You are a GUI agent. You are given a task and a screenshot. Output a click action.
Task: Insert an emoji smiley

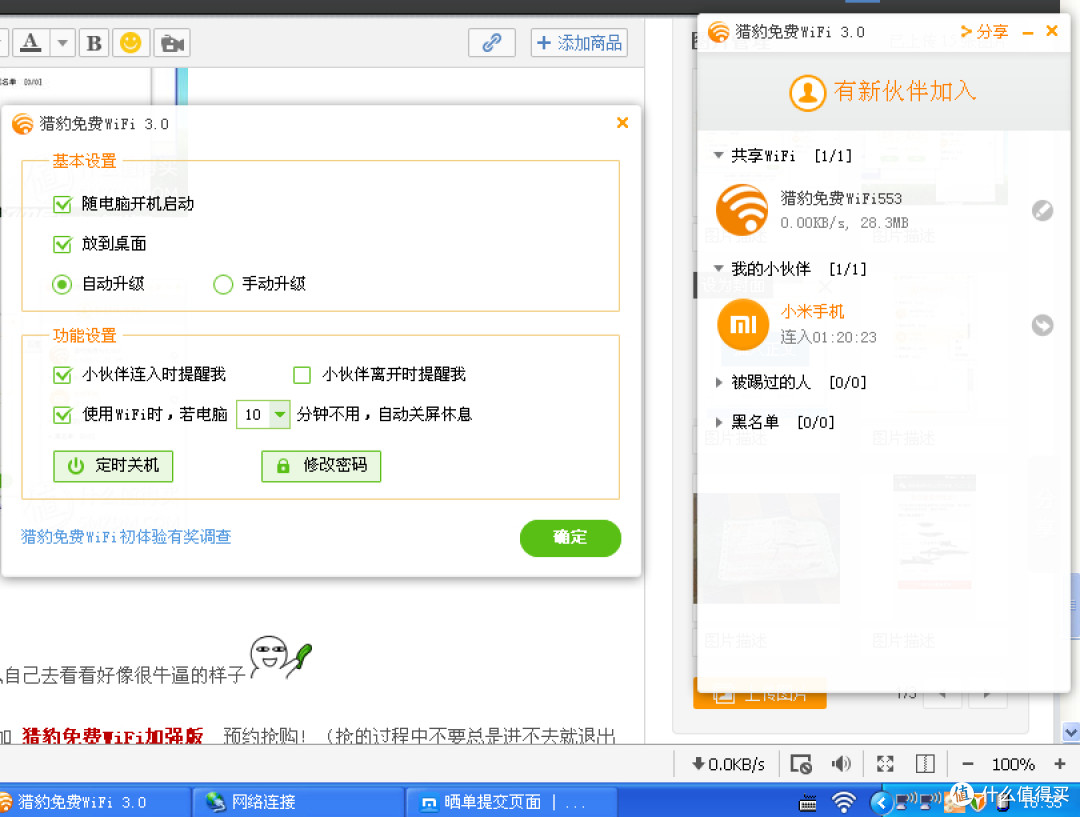tap(131, 43)
